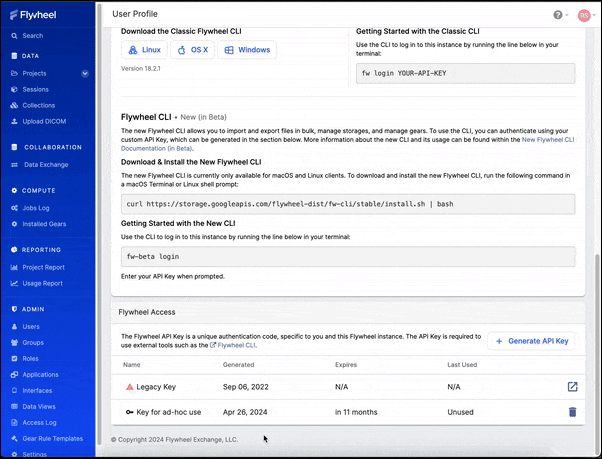Click the Access Log document icon
Viewport: 602px width, 459px height.
coord(14,423)
